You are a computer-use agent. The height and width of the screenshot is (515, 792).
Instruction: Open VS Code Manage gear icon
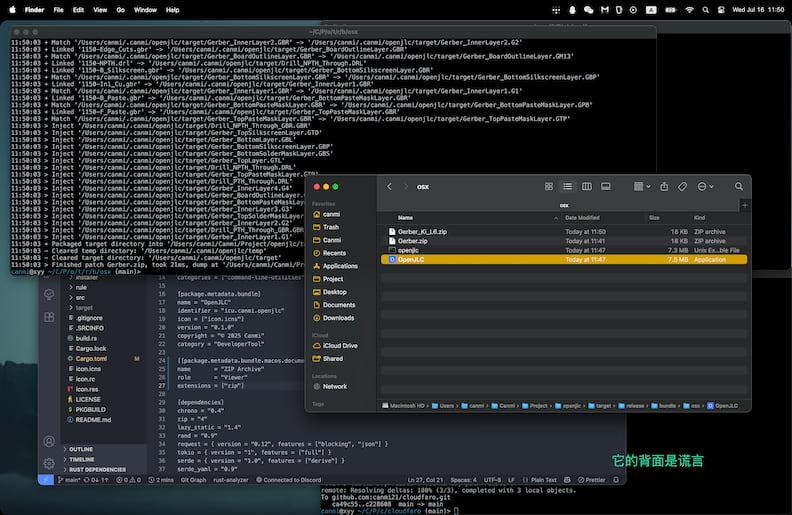click(x=49, y=463)
